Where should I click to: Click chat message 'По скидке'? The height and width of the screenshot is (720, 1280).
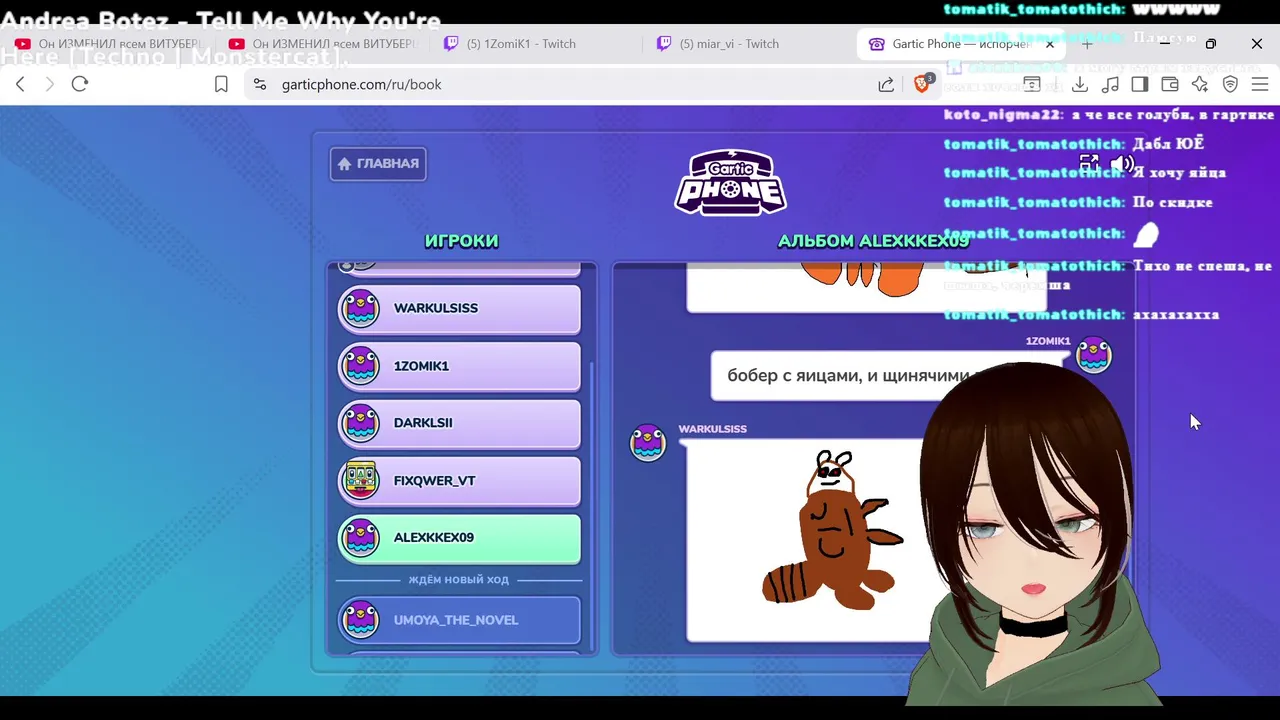1078,202
